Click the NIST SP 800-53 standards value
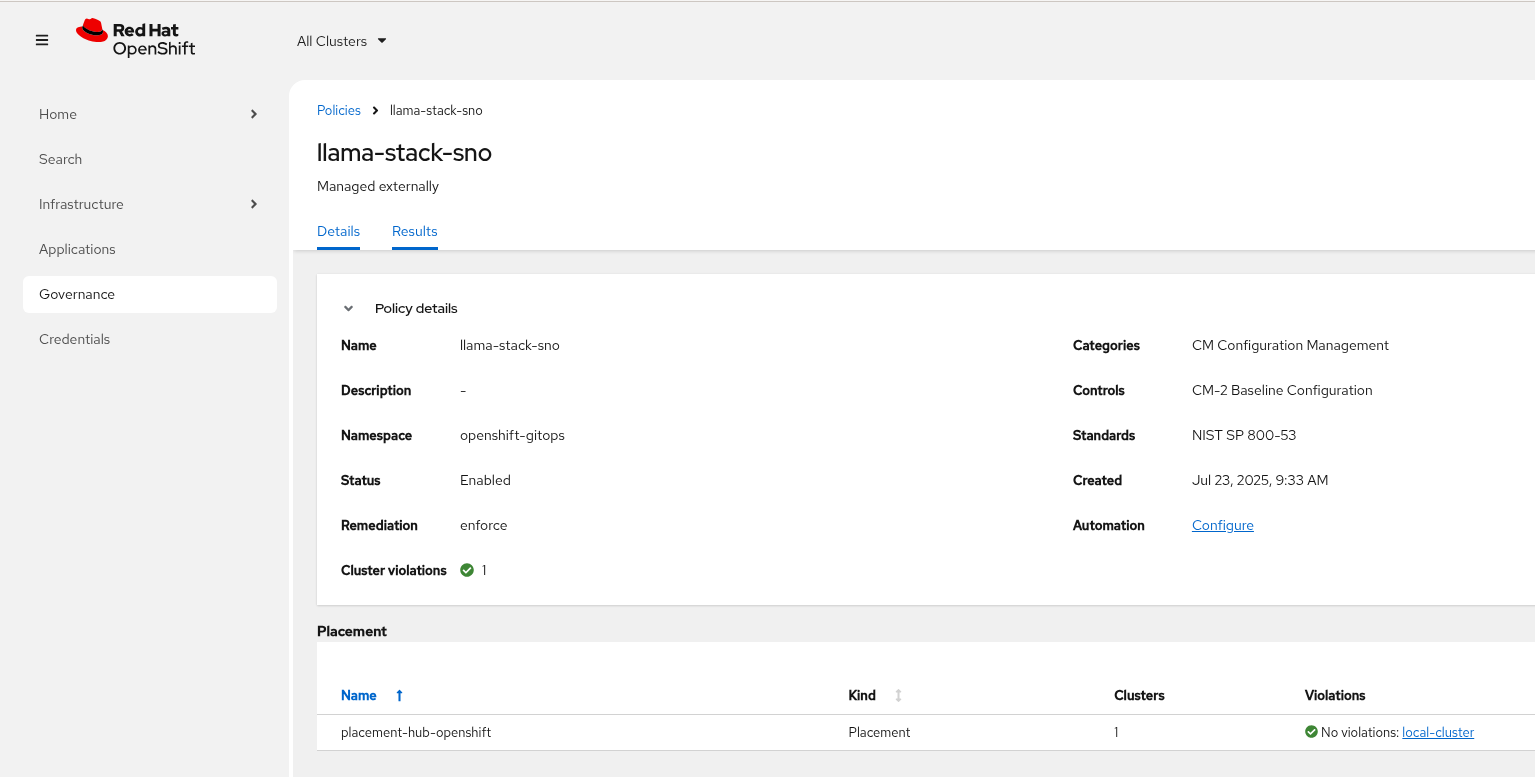This screenshot has height=777, width=1535. click(1244, 435)
